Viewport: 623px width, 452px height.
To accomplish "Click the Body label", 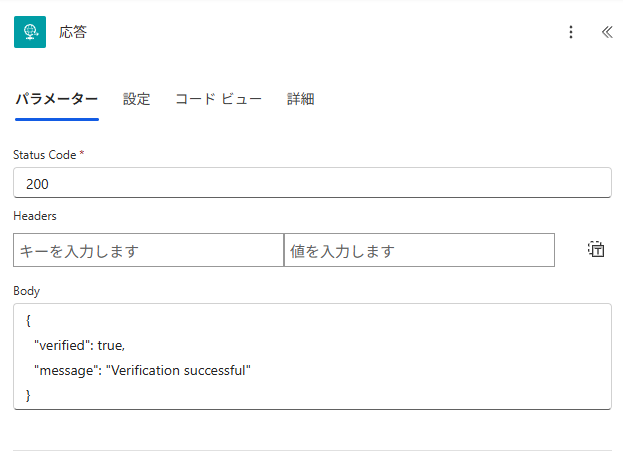I will coord(27,291).
